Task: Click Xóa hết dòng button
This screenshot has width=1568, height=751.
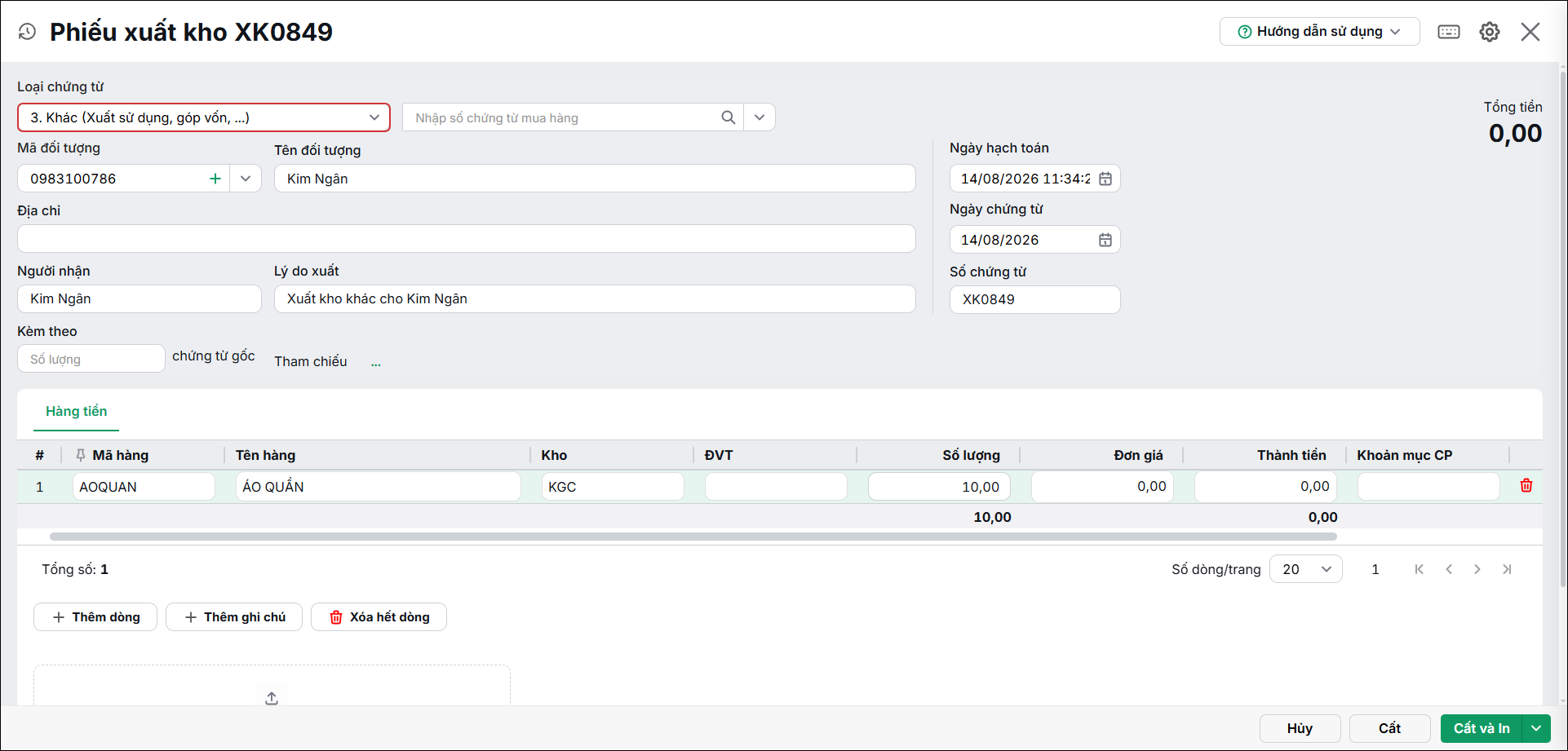Action: click(x=379, y=617)
